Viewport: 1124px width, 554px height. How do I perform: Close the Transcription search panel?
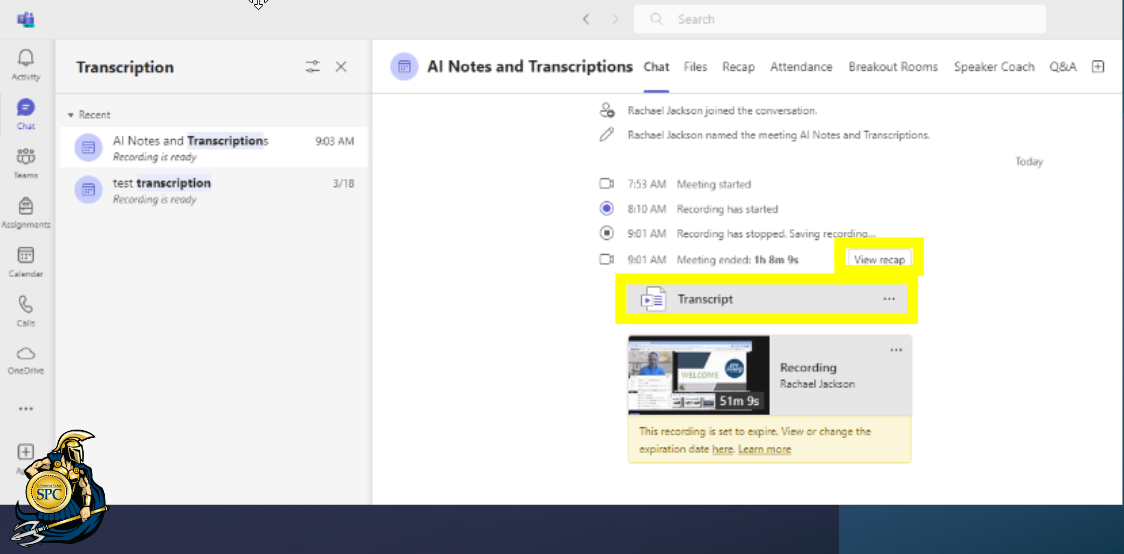341,67
